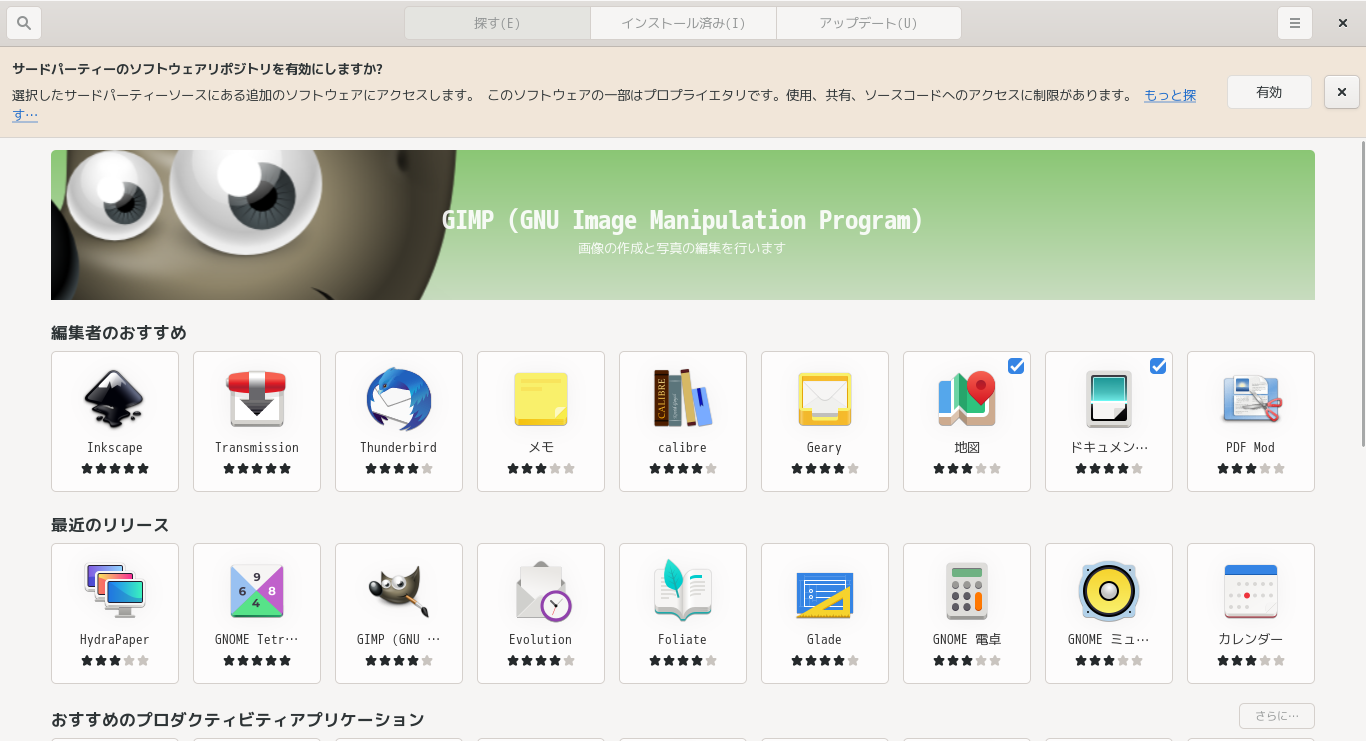The width and height of the screenshot is (1366, 741).
Task: Click installed checkmark on ドキュメン… tile
Action: [x=1158, y=366]
